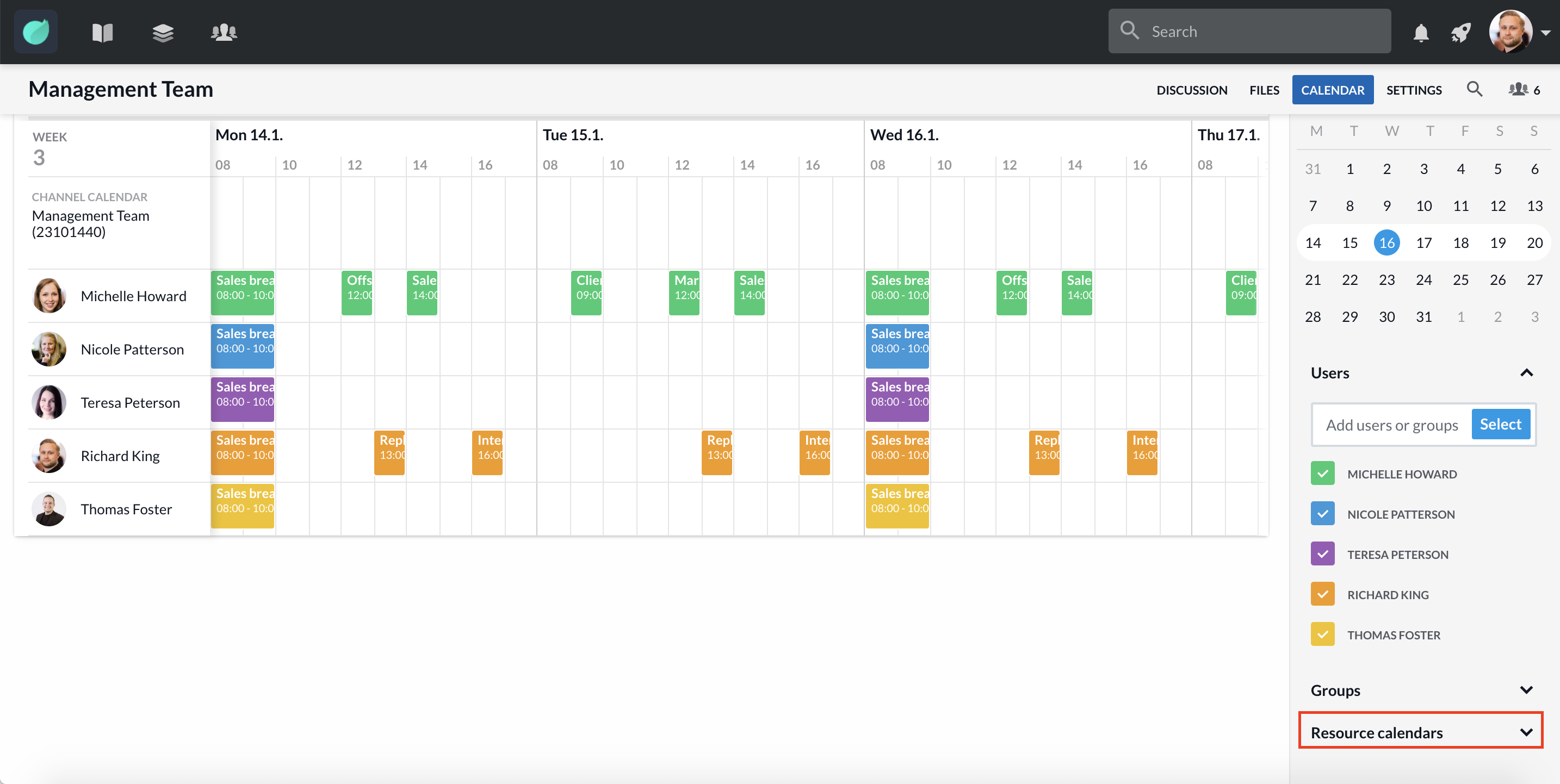The image size is (1560, 784).
Task: Open notifications bell
Action: (1421, 32)
